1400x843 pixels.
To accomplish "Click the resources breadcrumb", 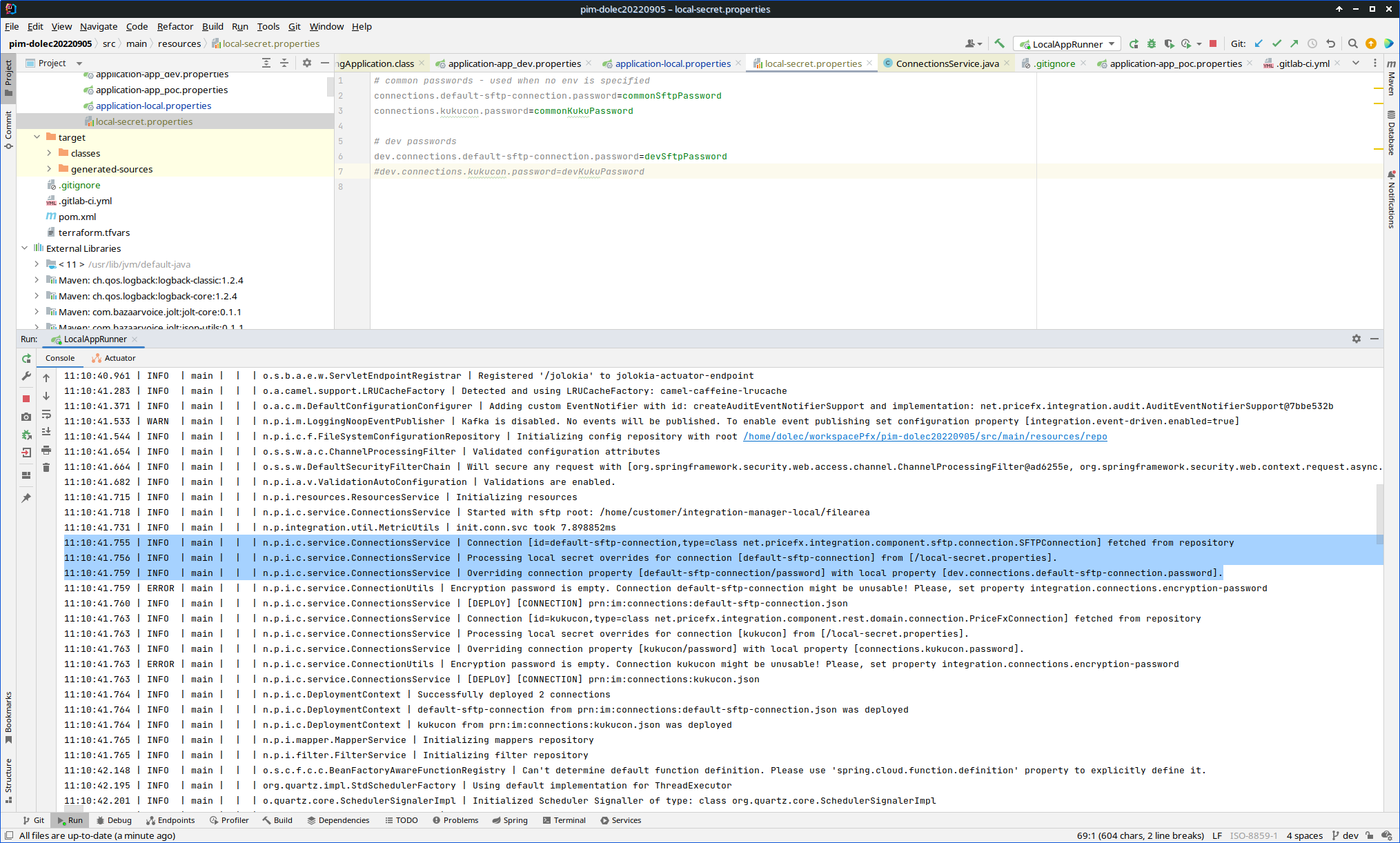I will (x=179, y=43).
